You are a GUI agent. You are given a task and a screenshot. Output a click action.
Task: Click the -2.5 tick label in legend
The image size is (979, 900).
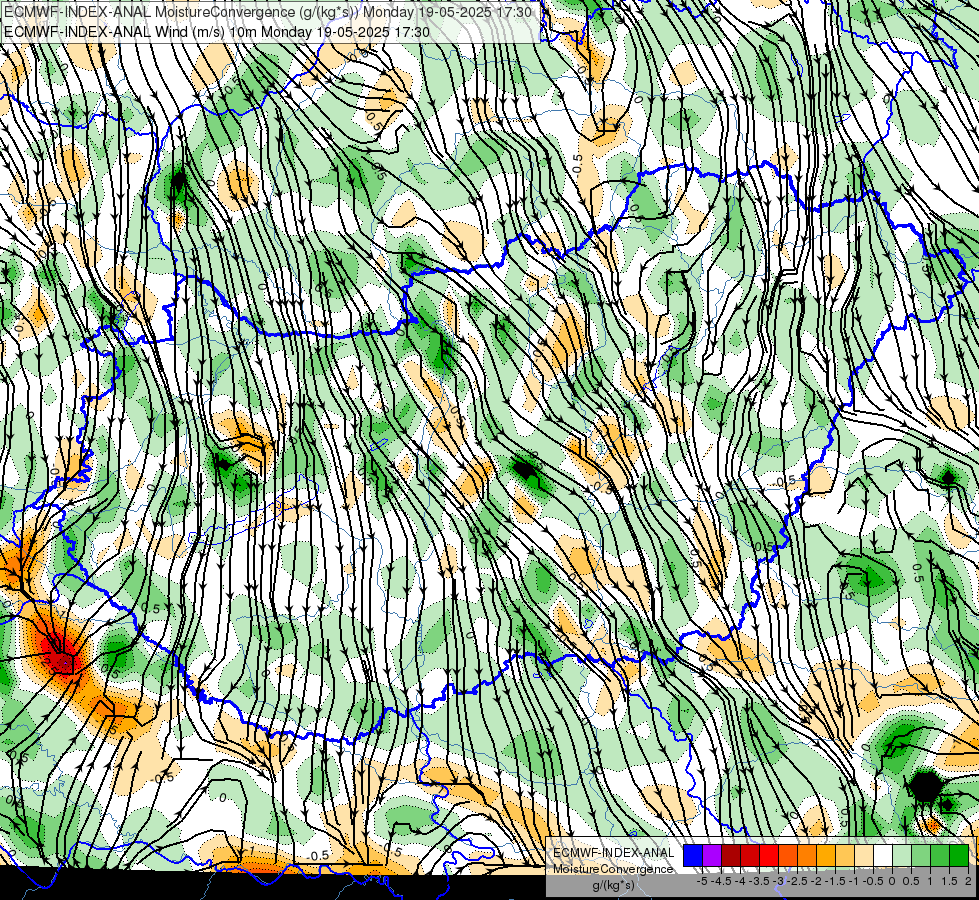click(x=797, y=881)
